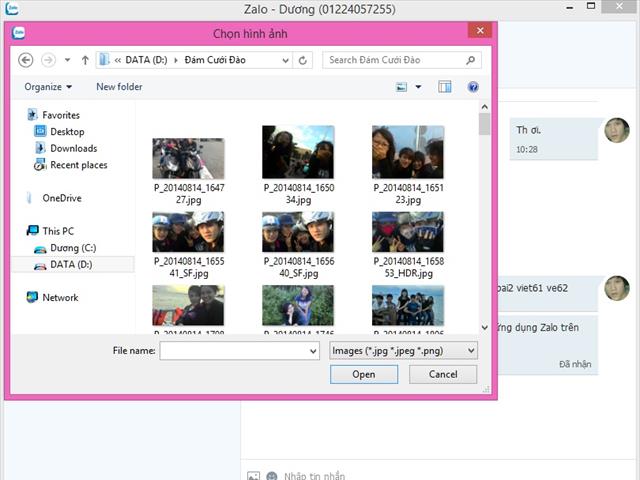The width and height of the screenshot is (640, 480).
Task: Open the emoji picker icon in Zalo
Action: [x=271, y=476]
